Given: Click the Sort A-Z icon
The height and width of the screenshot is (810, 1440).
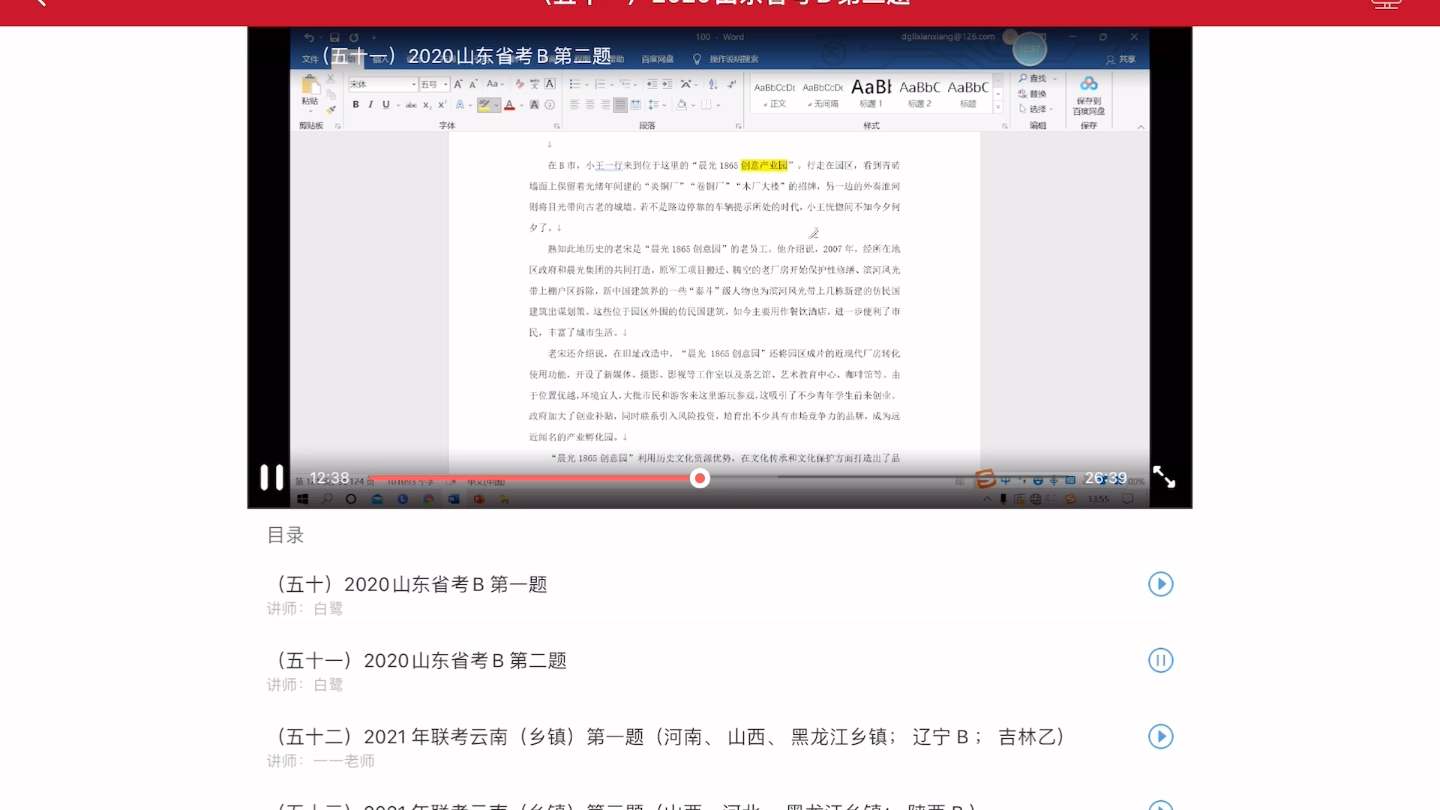Looking at the screenshot, I should pyautogui.click(x=713, y=84).
